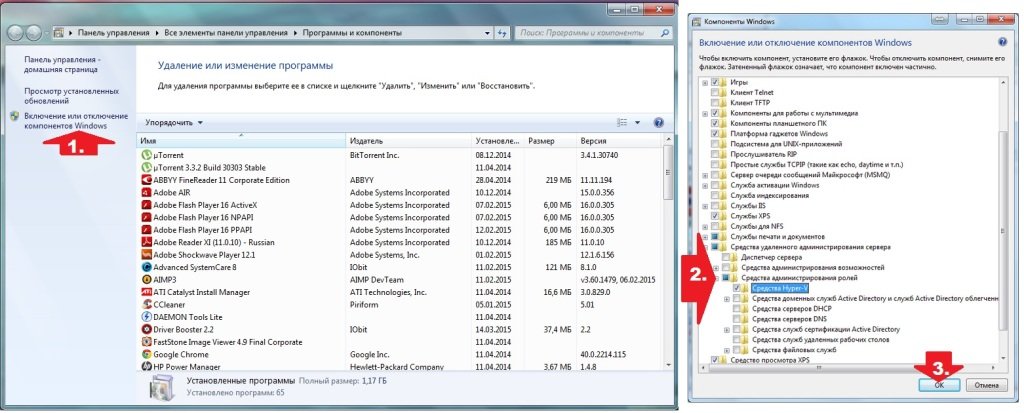Click the Отмена button
The height and width of the screenshot is (413, 1024).
click(986, 385)
